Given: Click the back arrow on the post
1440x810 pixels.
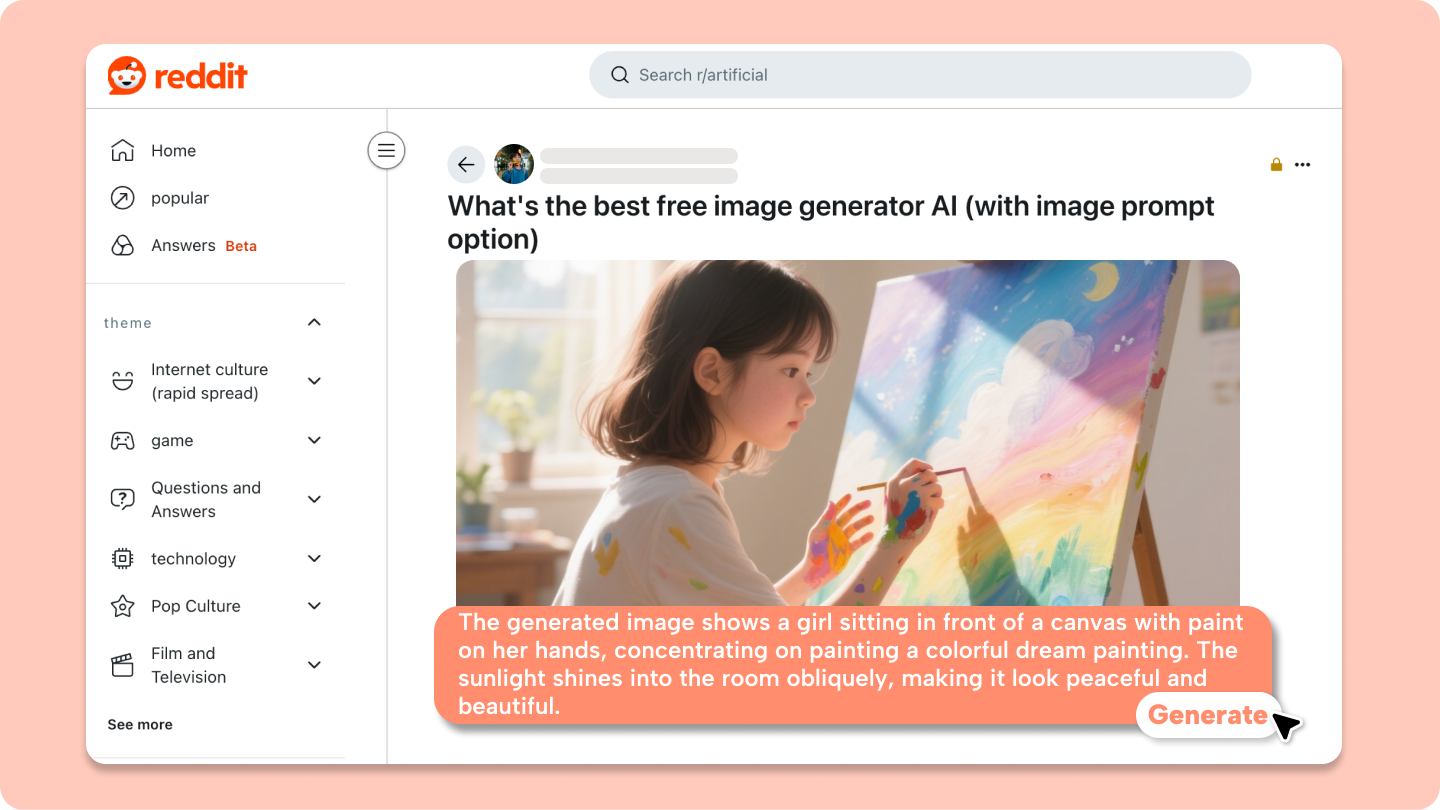Looking at the screenshot, I should click(x=466, y=164).
